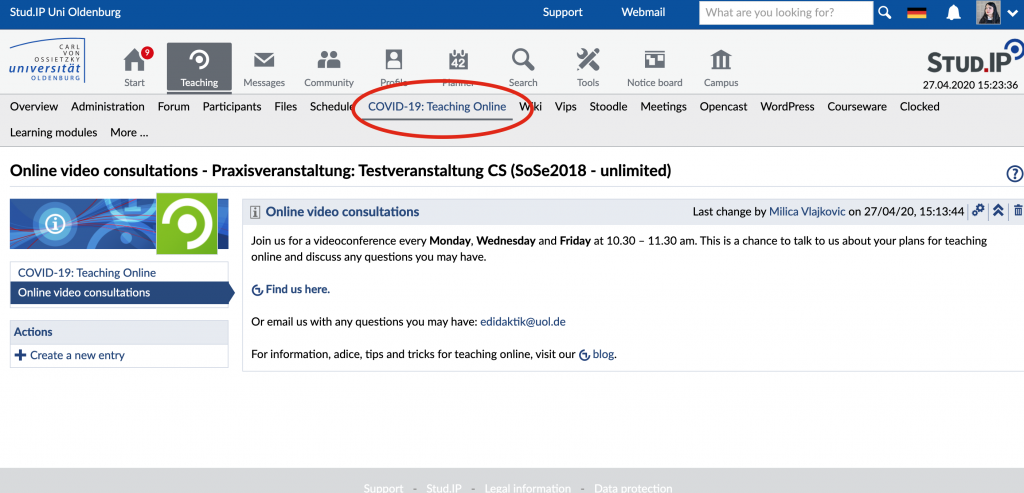Open Participants tab
The height and width of the screenshot is (493, 1024).
(x=232, y=106)
